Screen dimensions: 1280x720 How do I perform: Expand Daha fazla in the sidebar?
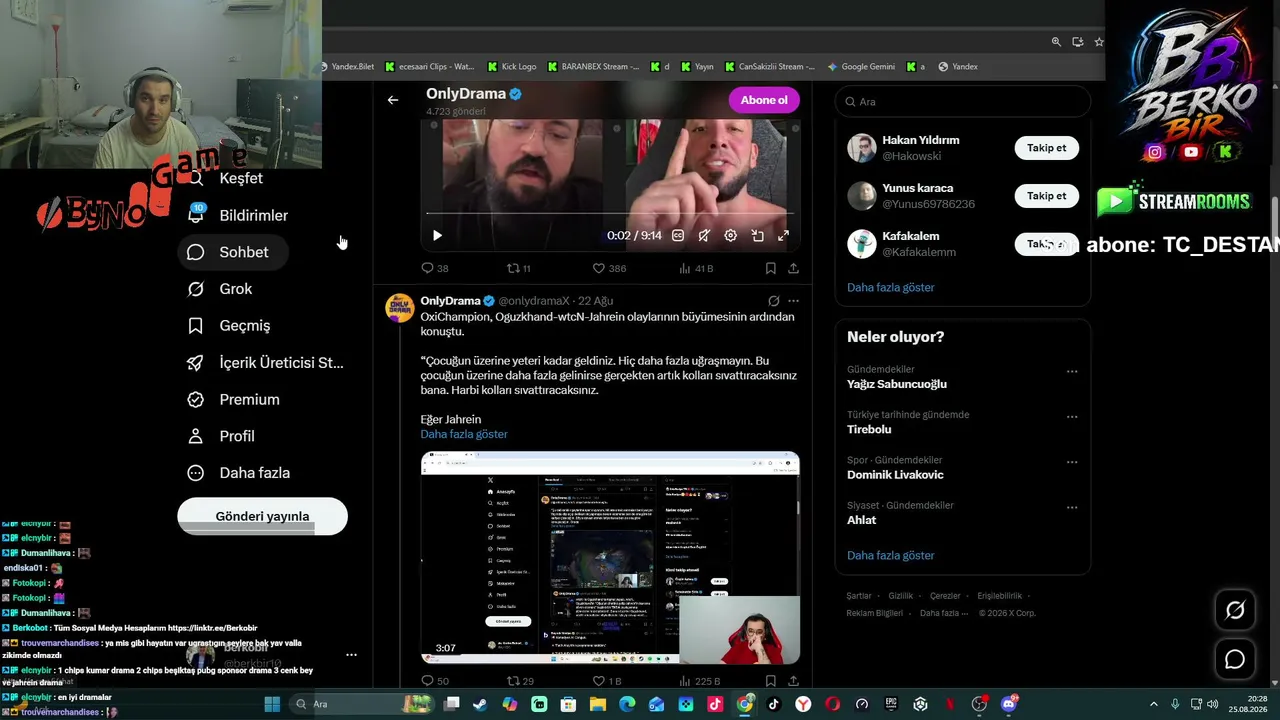241,473
